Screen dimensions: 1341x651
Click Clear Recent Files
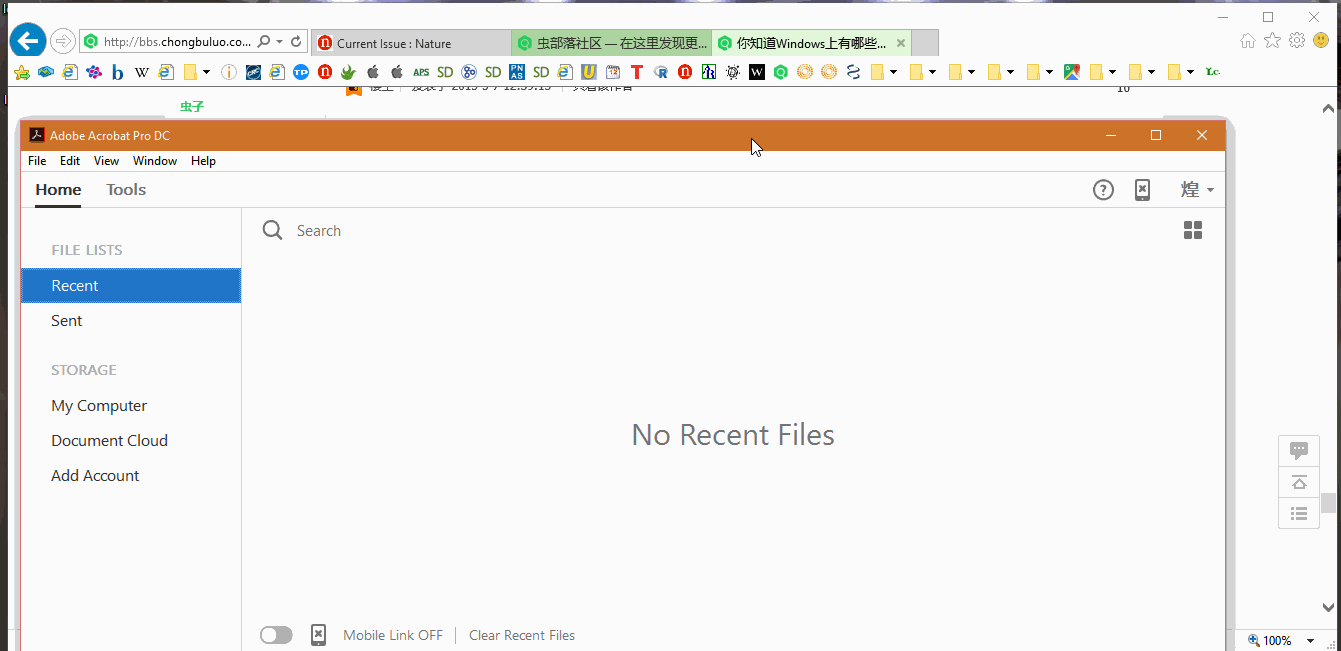click(522, 635)
